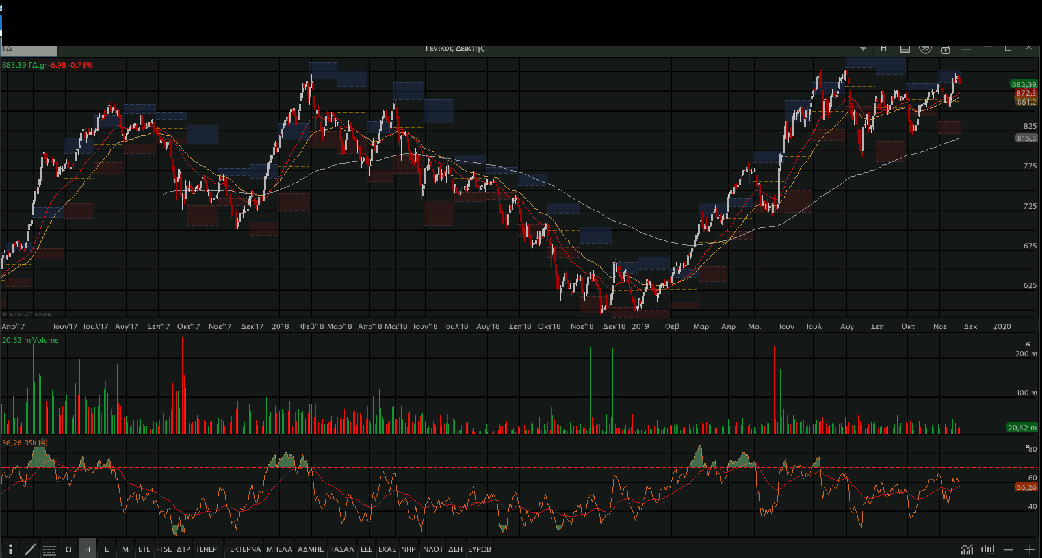Viewport: 1042px width, 558px height.
Task: Zoom out using the minus icon
Action: tap(1010, 549)
